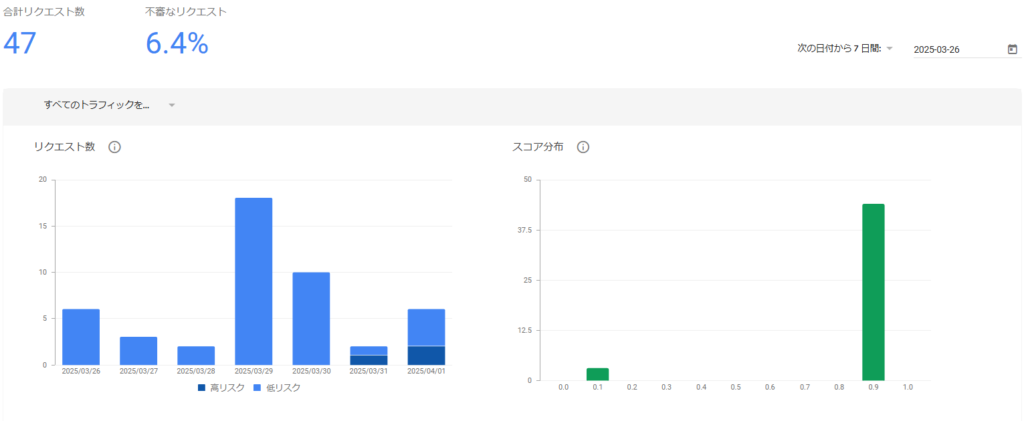Screen dimensions: 1024x421
Task: Click the 2025/03/26 request bar
Action: click(81, 337)
